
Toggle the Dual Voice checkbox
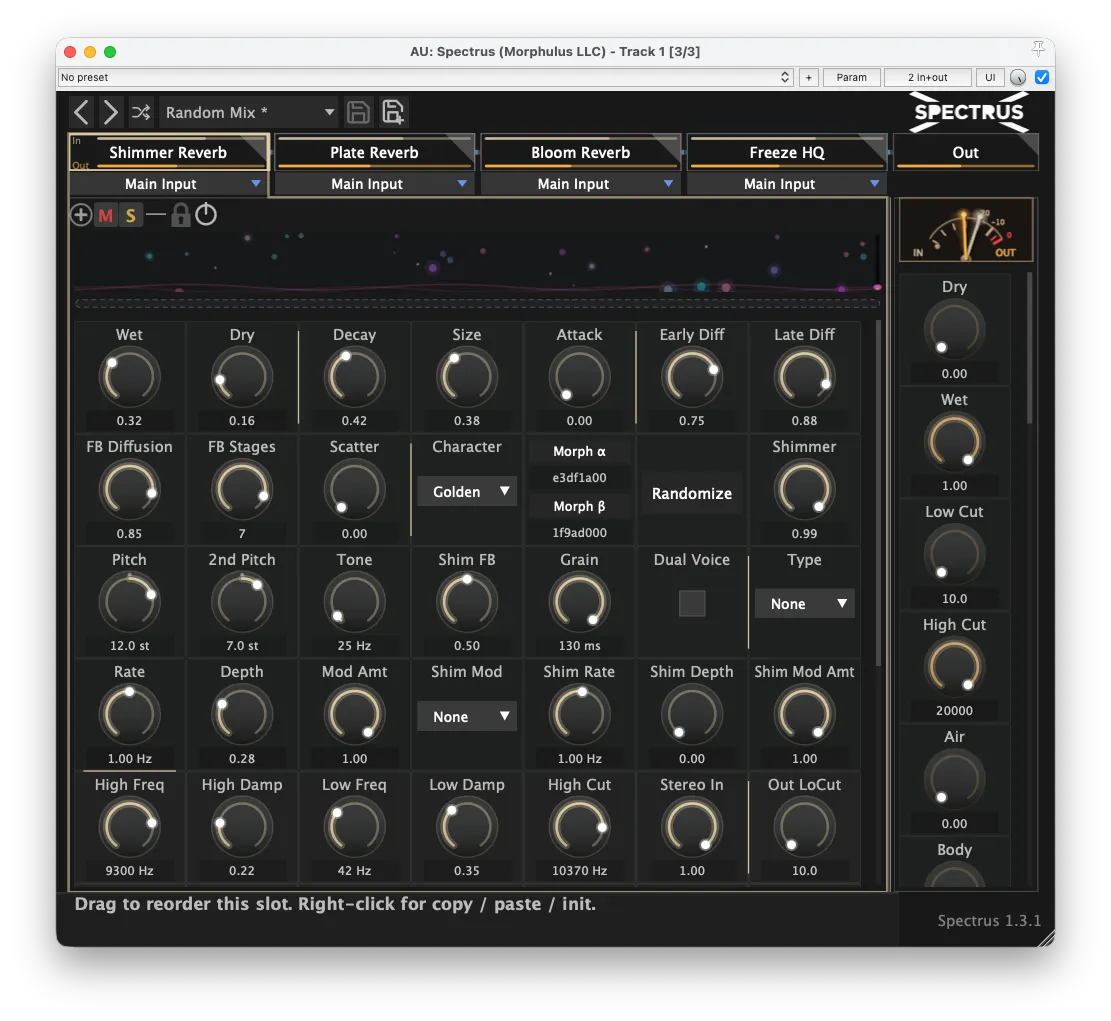(692, 603)
